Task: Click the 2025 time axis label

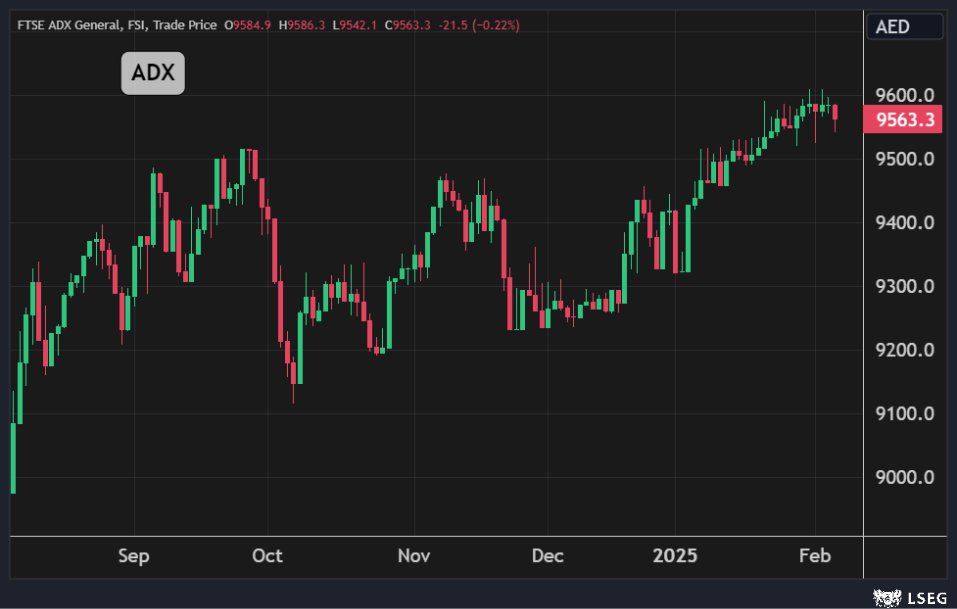Action: [x=675, y=556]
